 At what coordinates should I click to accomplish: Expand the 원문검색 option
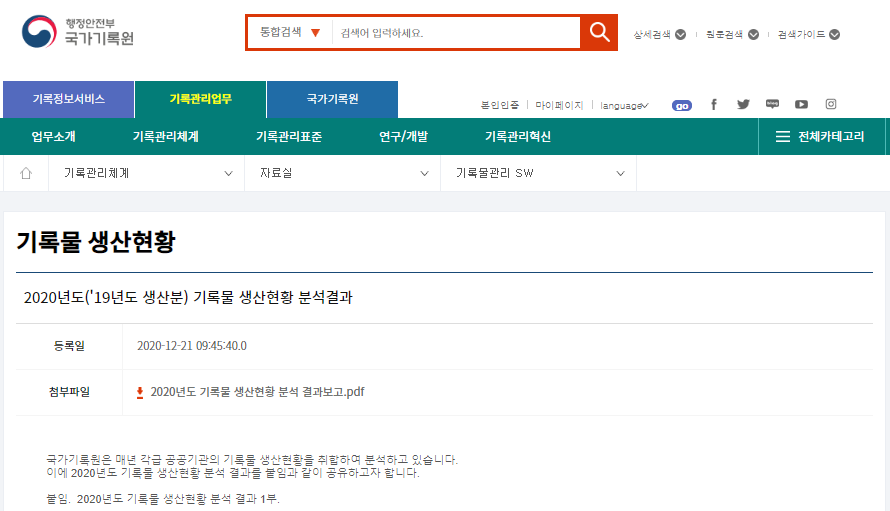coord(732,35)
